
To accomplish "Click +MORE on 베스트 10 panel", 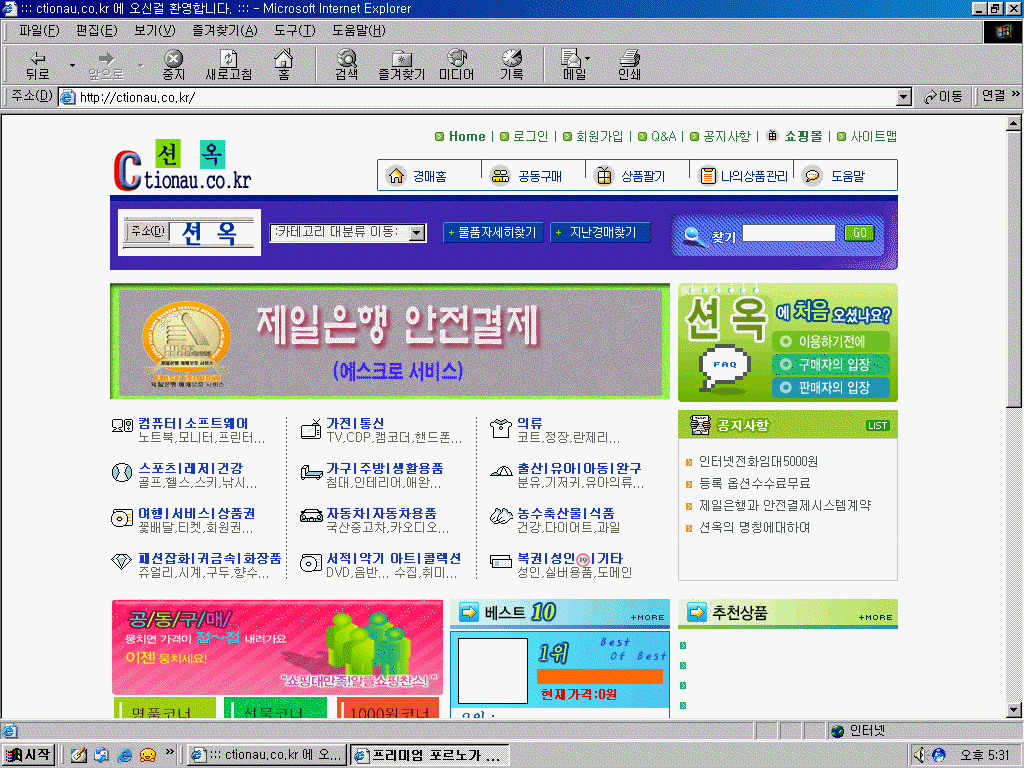I will (647, 617).
